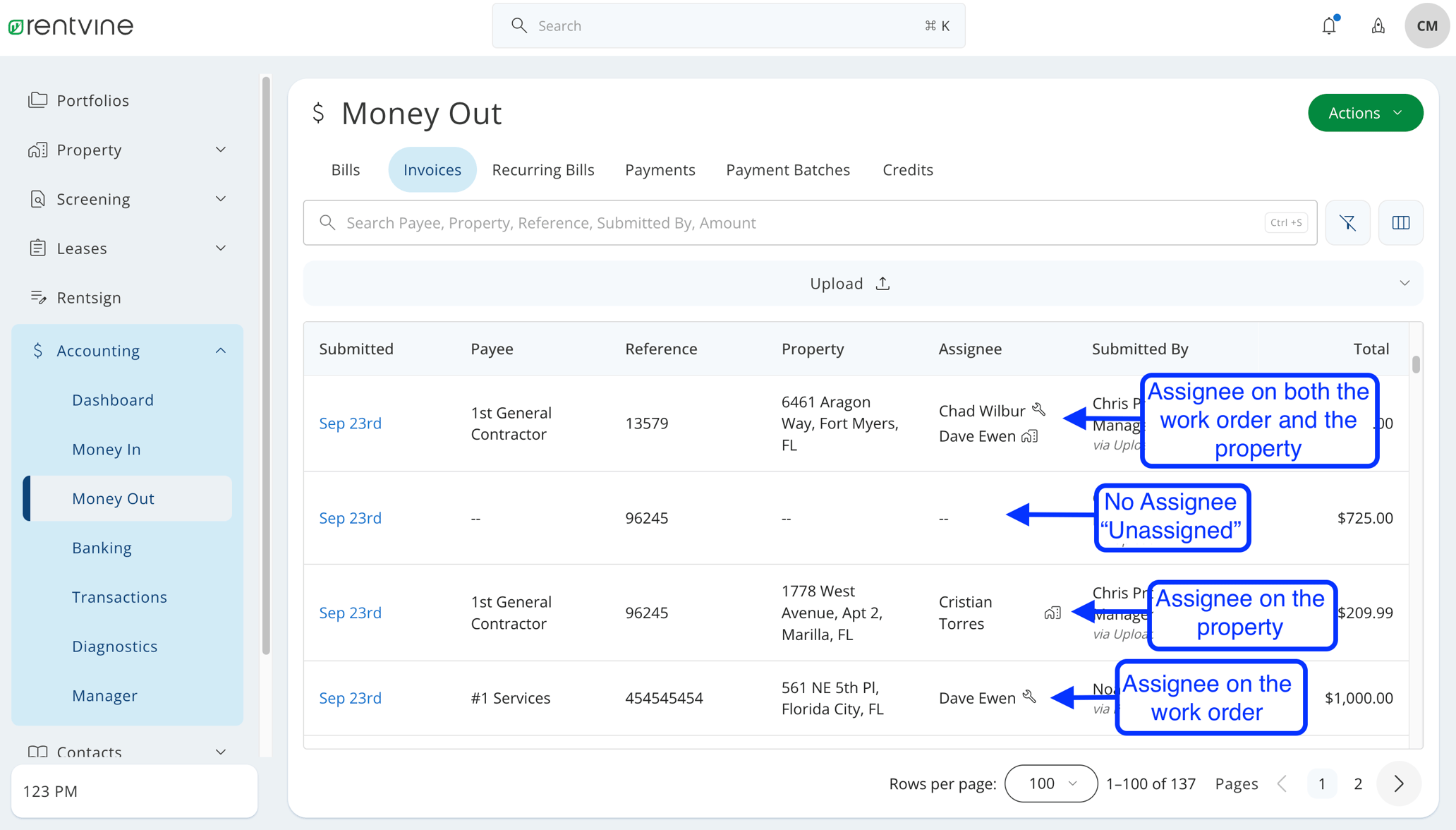Click the upload arrow icon
Viewport: 1456px width, 830px height.
click(x=883, y=283)
